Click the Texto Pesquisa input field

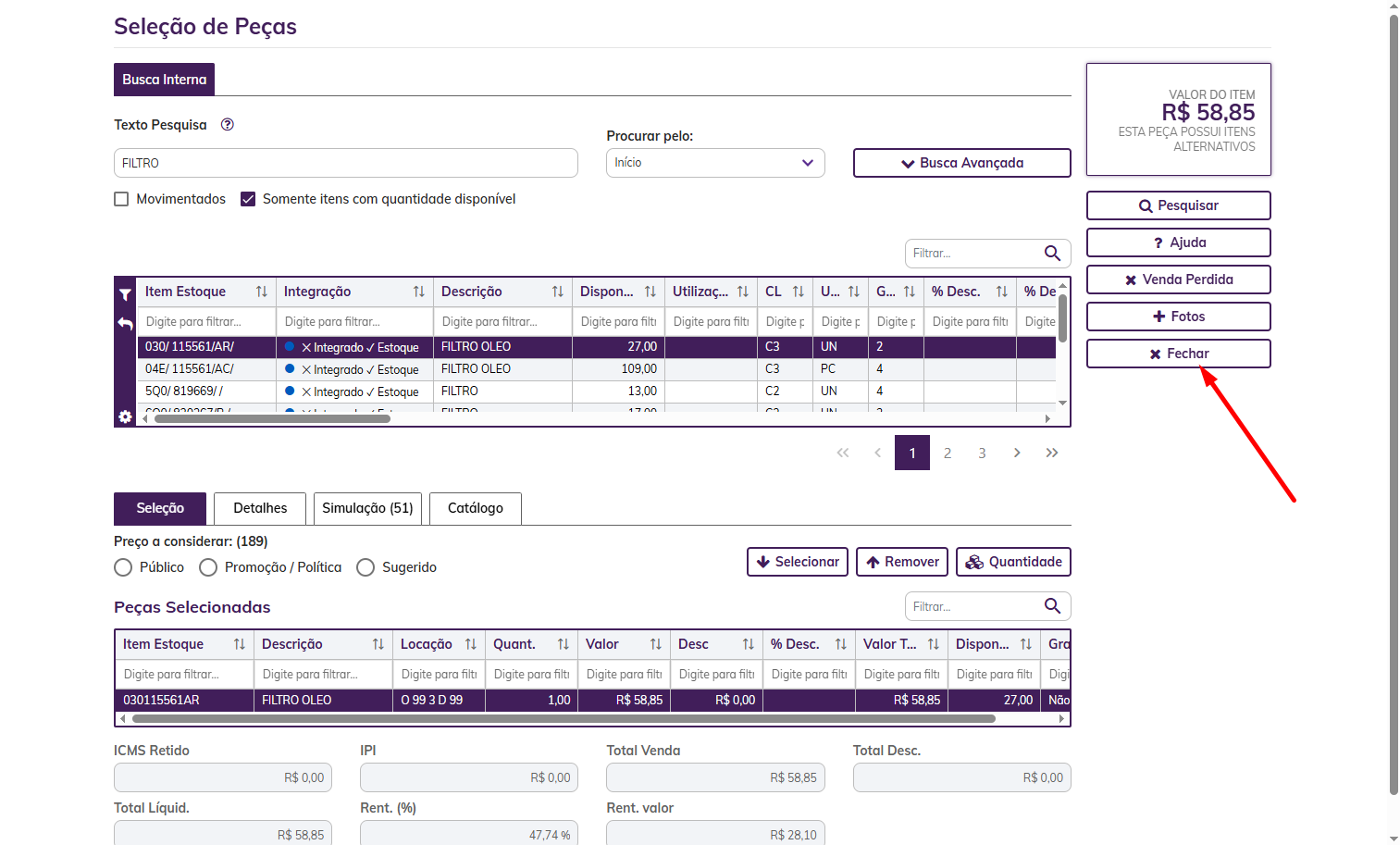click(x=346, y=163)
